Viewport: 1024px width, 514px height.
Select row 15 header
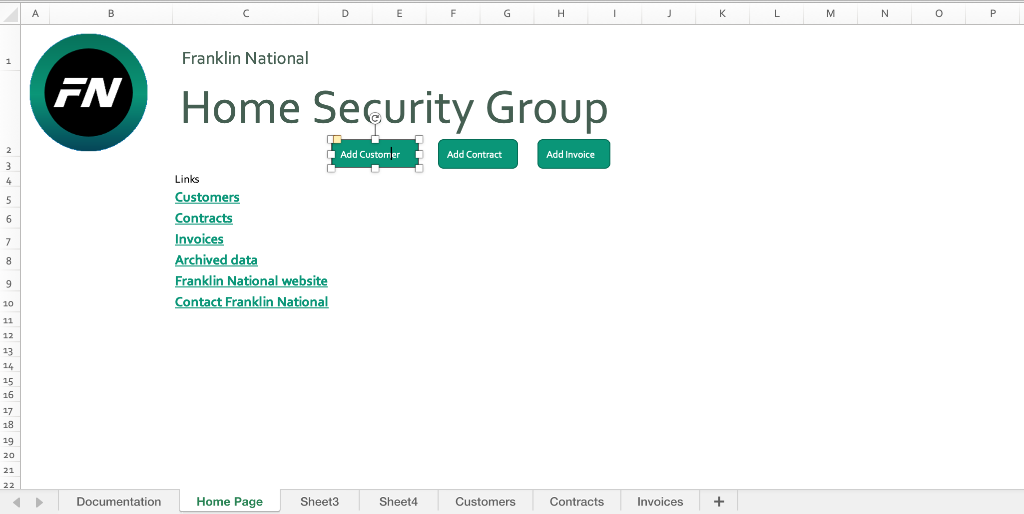coord(9,381)
